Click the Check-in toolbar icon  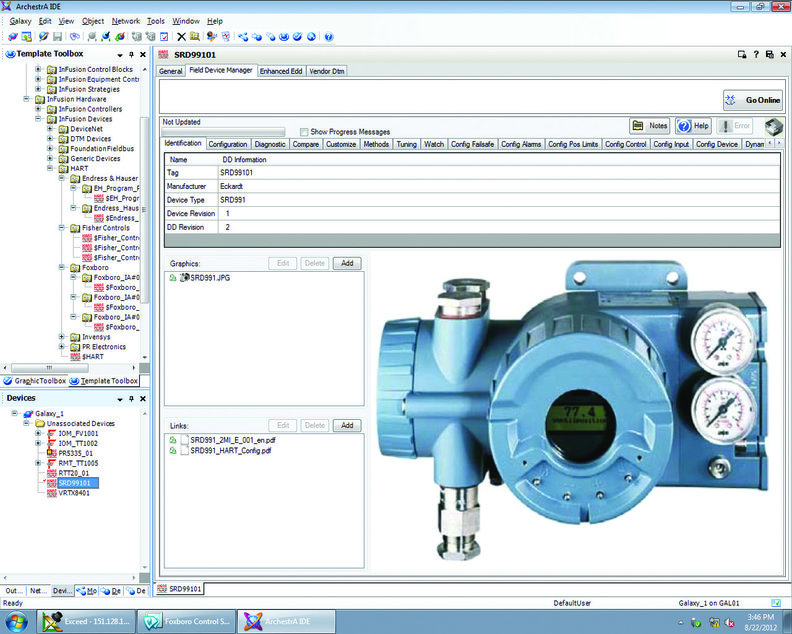[x=106, y=36]
